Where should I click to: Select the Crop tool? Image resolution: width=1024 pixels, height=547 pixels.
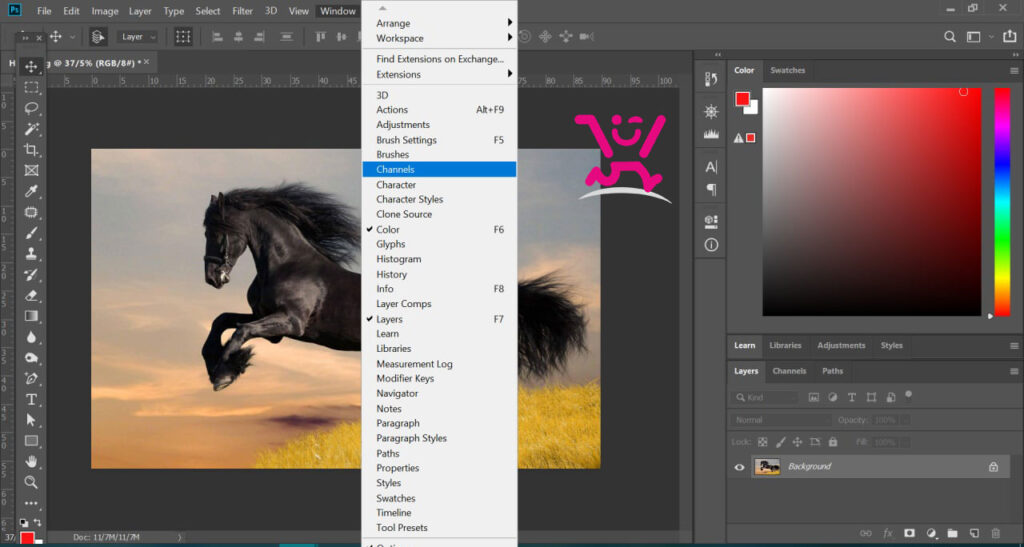(31, 149)
